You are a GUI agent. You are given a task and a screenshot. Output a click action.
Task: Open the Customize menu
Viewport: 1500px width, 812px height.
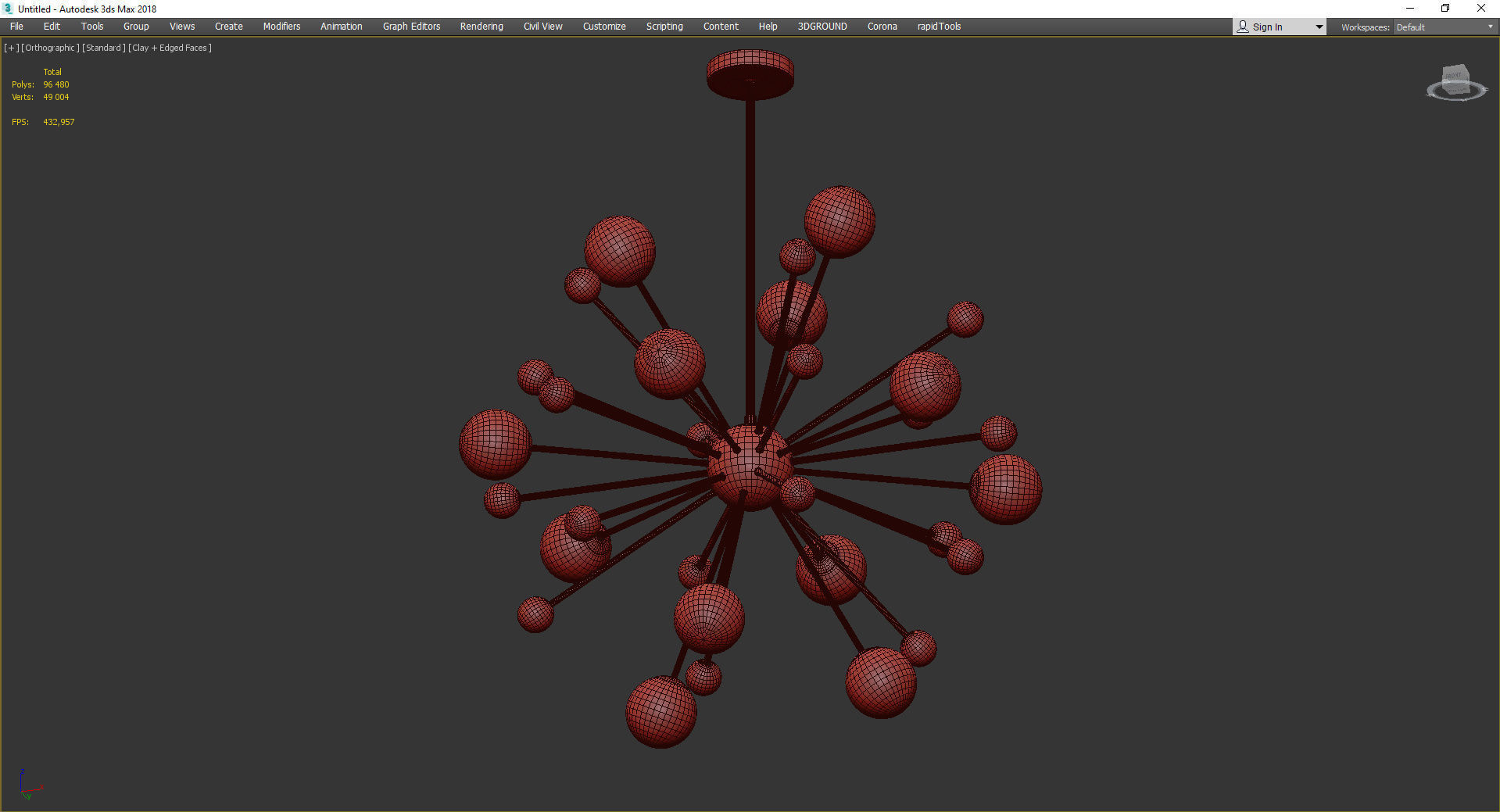tap(604, 27)
